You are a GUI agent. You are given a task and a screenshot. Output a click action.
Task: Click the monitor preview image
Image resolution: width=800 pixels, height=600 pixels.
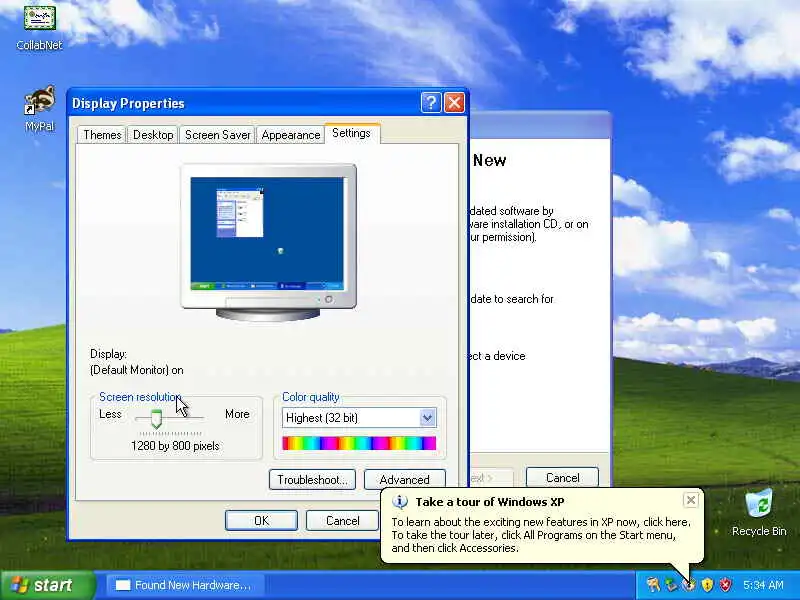pos(268,242)
